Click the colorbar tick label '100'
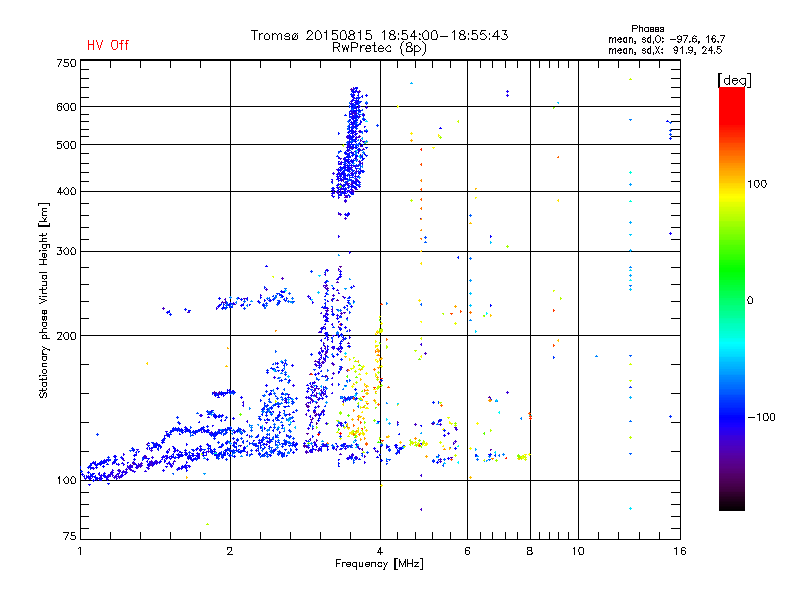Viewport: 800px width, 600px height. coord(757,184)
